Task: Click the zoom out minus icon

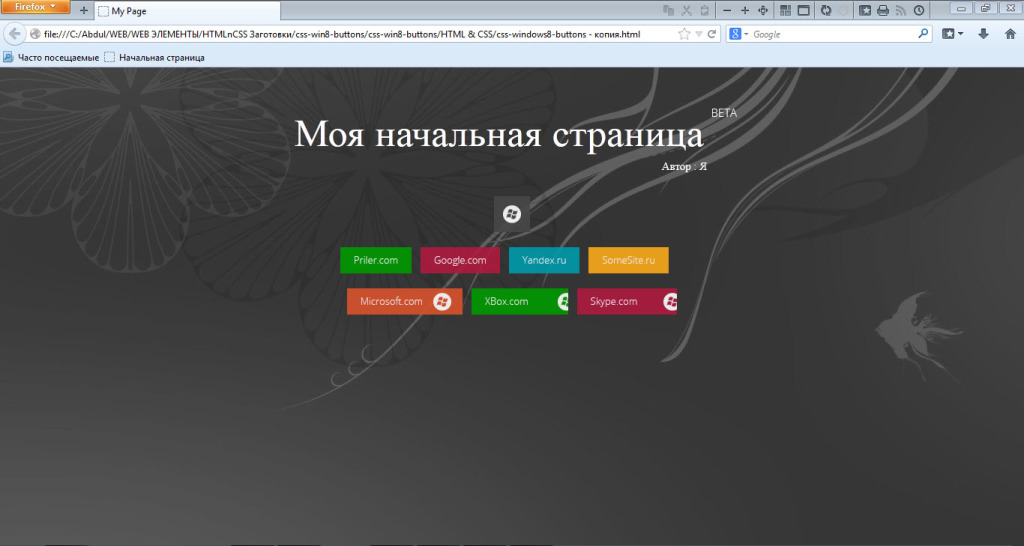Action: point(727,10)
